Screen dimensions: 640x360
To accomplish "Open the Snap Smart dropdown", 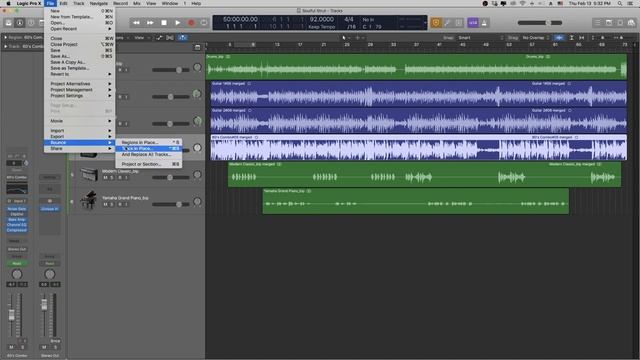I will pyautogui.click(x=480, y=38).
